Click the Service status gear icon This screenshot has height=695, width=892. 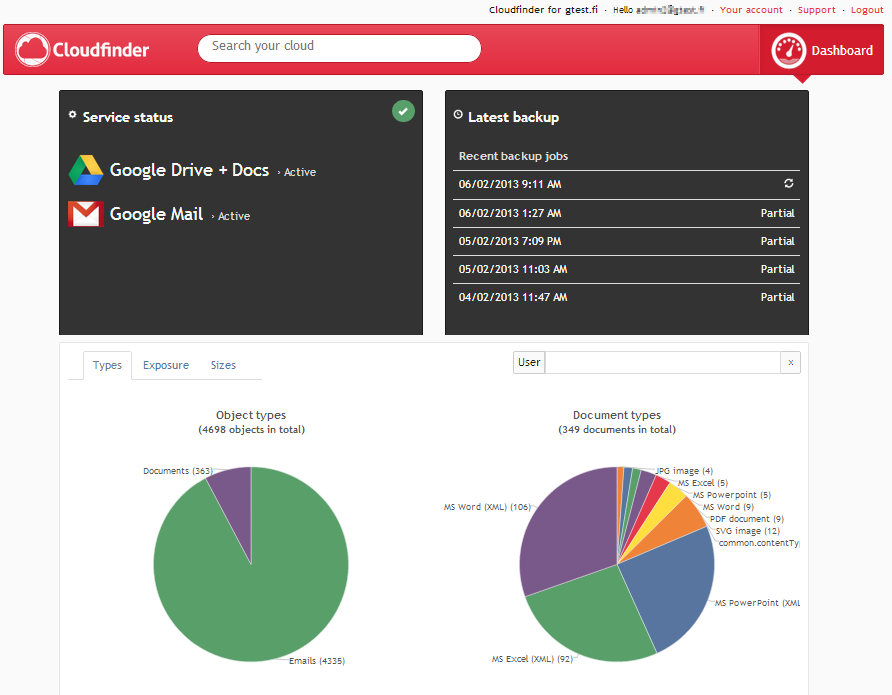coord(72,116)
